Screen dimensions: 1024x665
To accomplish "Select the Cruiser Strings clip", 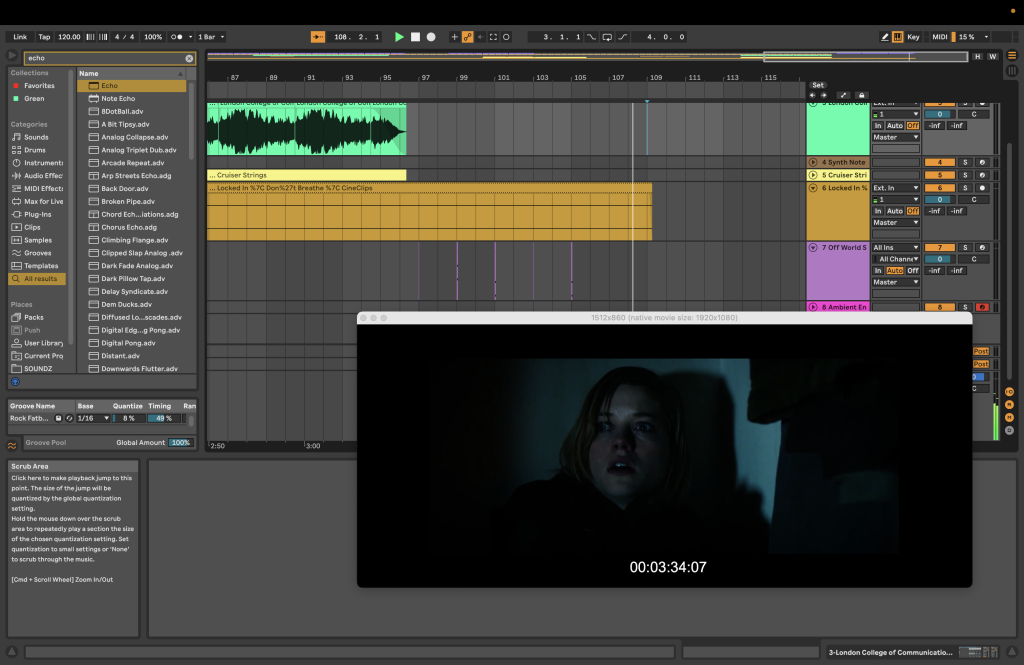I will (x=306, y=175).
